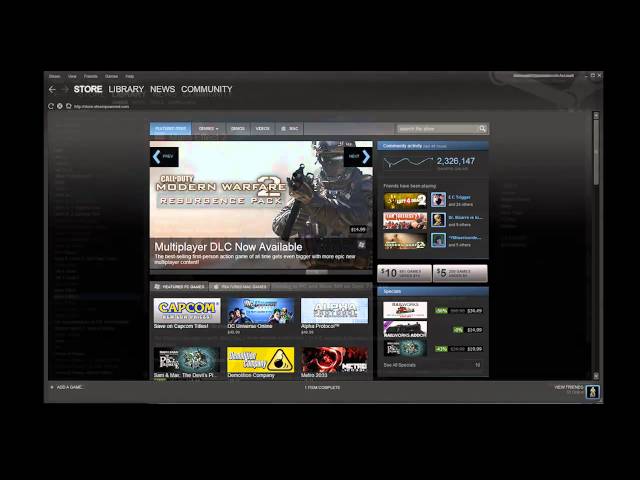
Task: Open Left 4 Dead 2 in friends activity
Action: coord(405,200)
